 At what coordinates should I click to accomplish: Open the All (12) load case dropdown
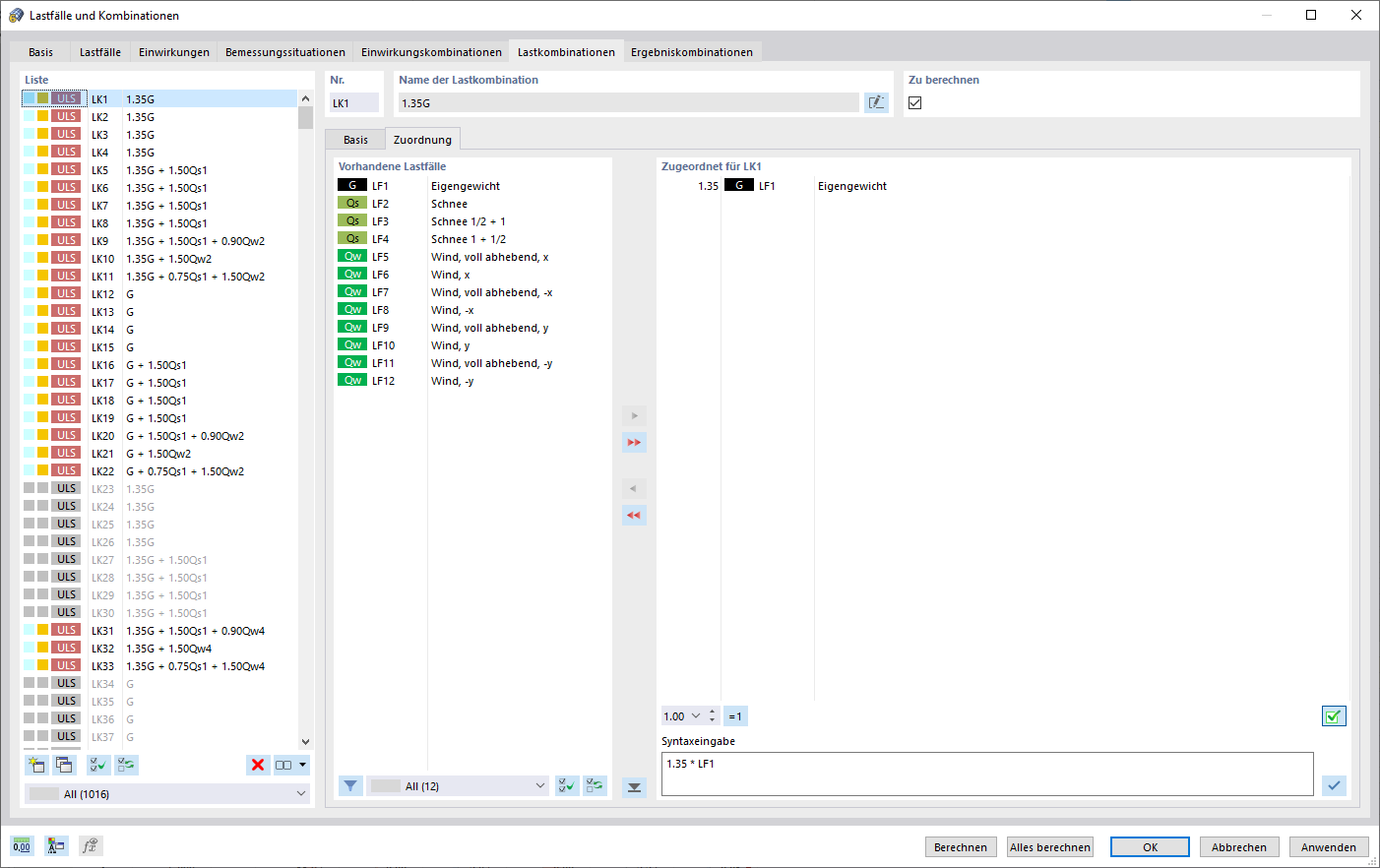pos(458,785)
